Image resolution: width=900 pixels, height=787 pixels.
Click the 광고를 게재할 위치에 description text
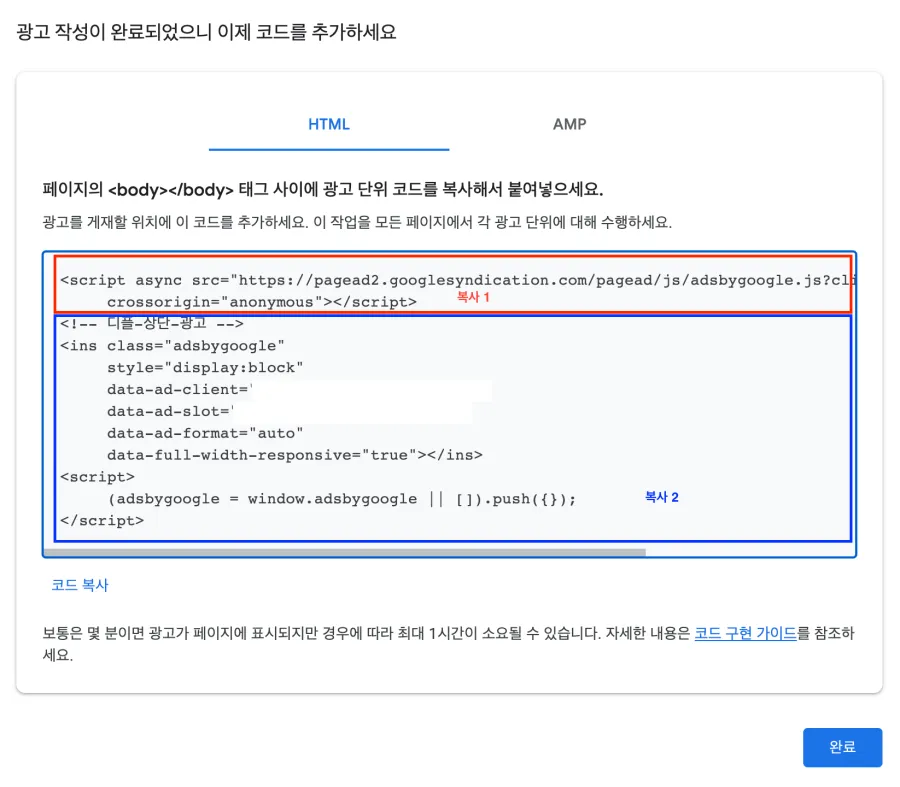pyautogui.click(x=357, y=222)
